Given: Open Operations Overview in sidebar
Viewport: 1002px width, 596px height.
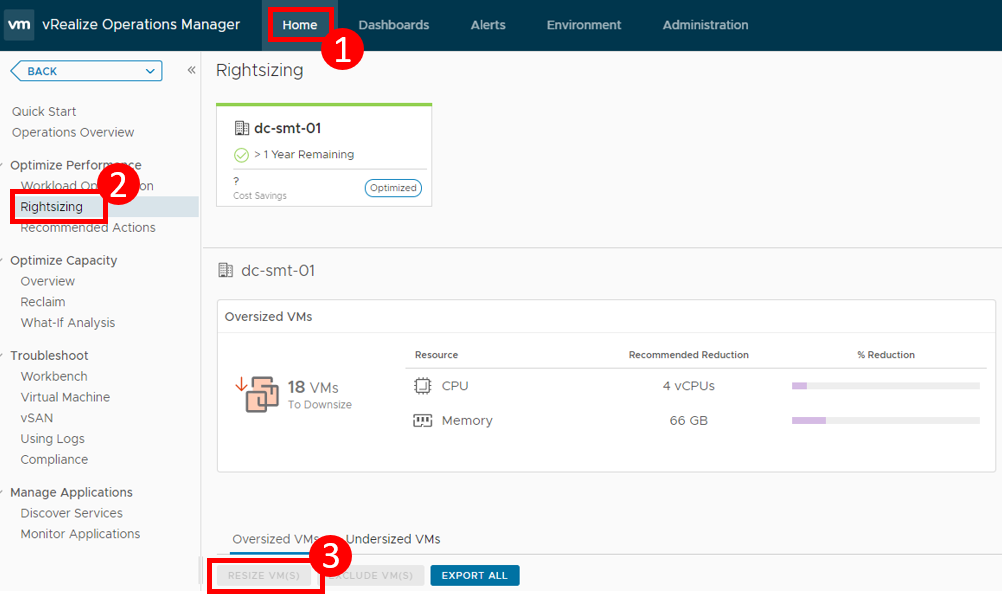Looking at the screenshot, I should (73, 132).
